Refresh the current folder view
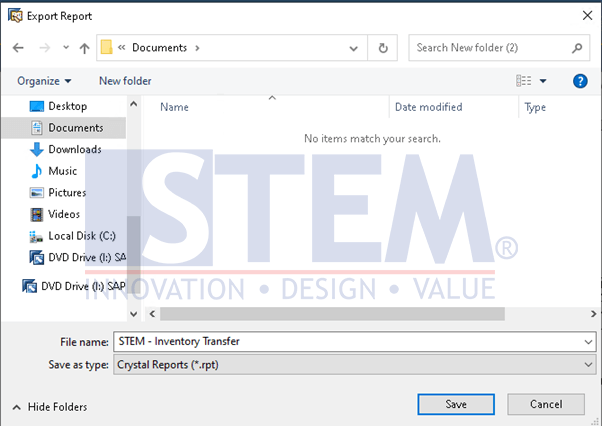This screenshot has height=426, width=602. [x=383, y=48]
